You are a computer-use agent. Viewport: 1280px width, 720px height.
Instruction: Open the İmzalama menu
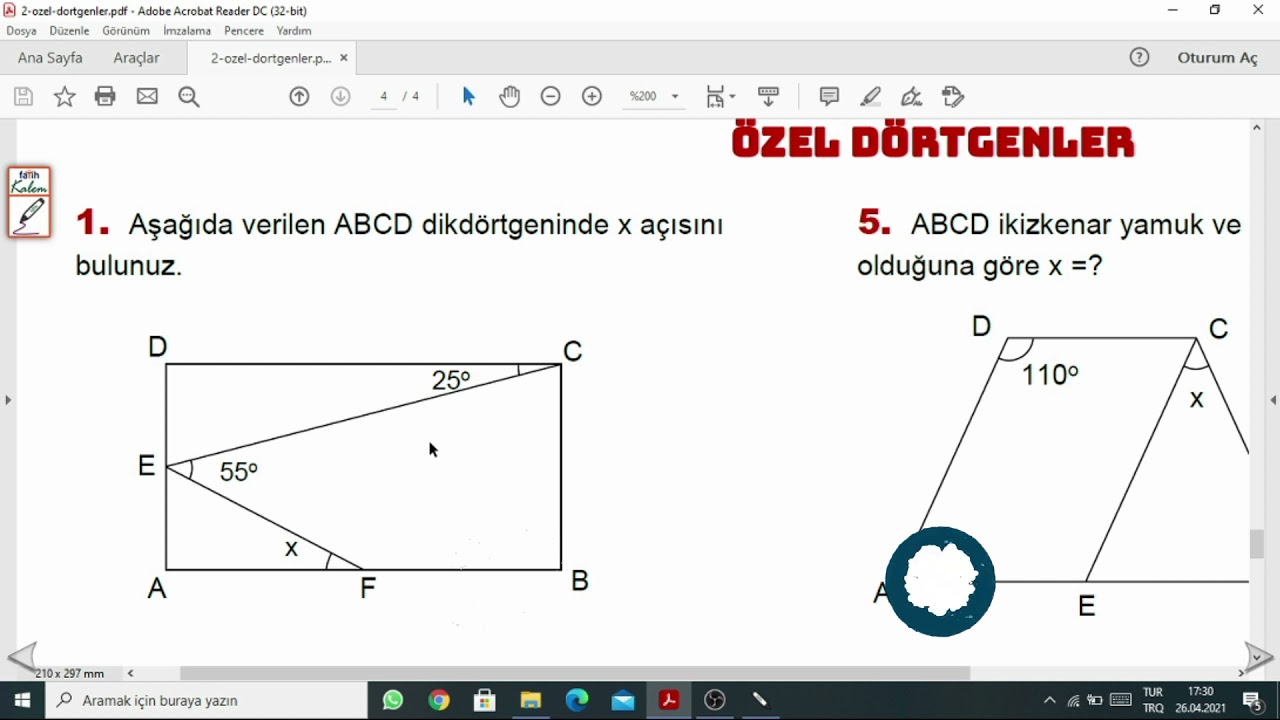[x=187, y=31]
